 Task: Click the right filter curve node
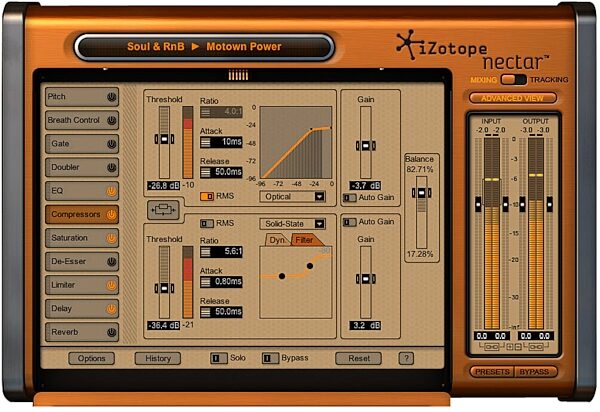(310, 266)
